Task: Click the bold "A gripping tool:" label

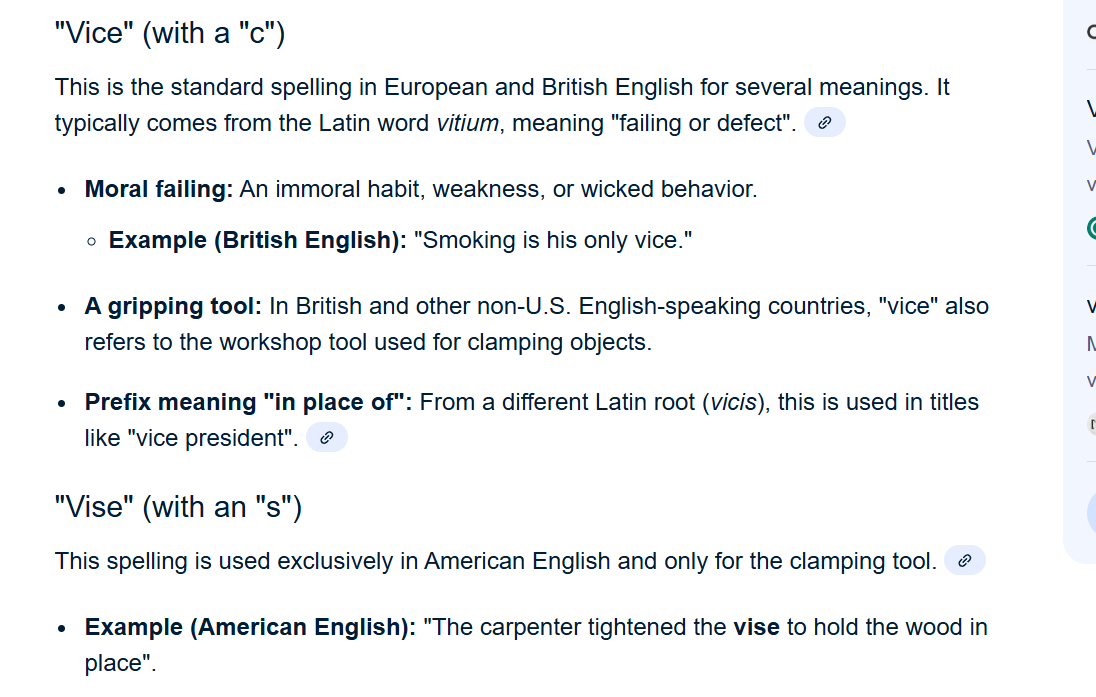Action: pyautogui.click(x=173, y=306)
